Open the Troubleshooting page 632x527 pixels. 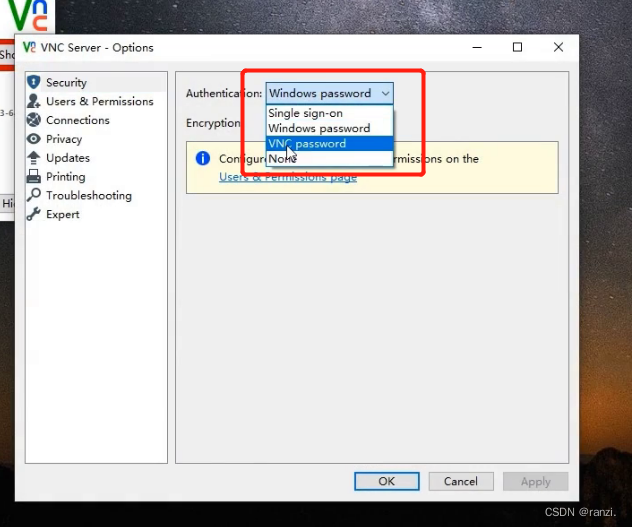click(x=89, y=196)
